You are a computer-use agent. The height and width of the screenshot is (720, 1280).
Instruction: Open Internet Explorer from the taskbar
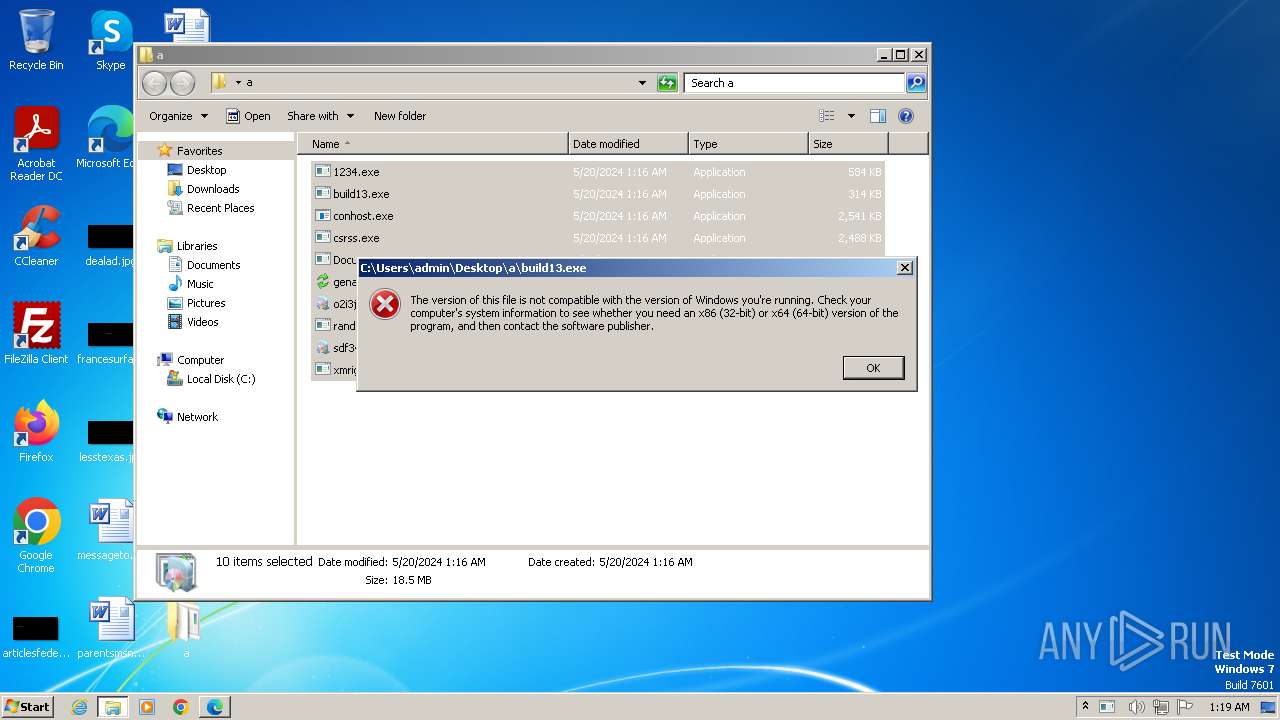coord(79,707)
